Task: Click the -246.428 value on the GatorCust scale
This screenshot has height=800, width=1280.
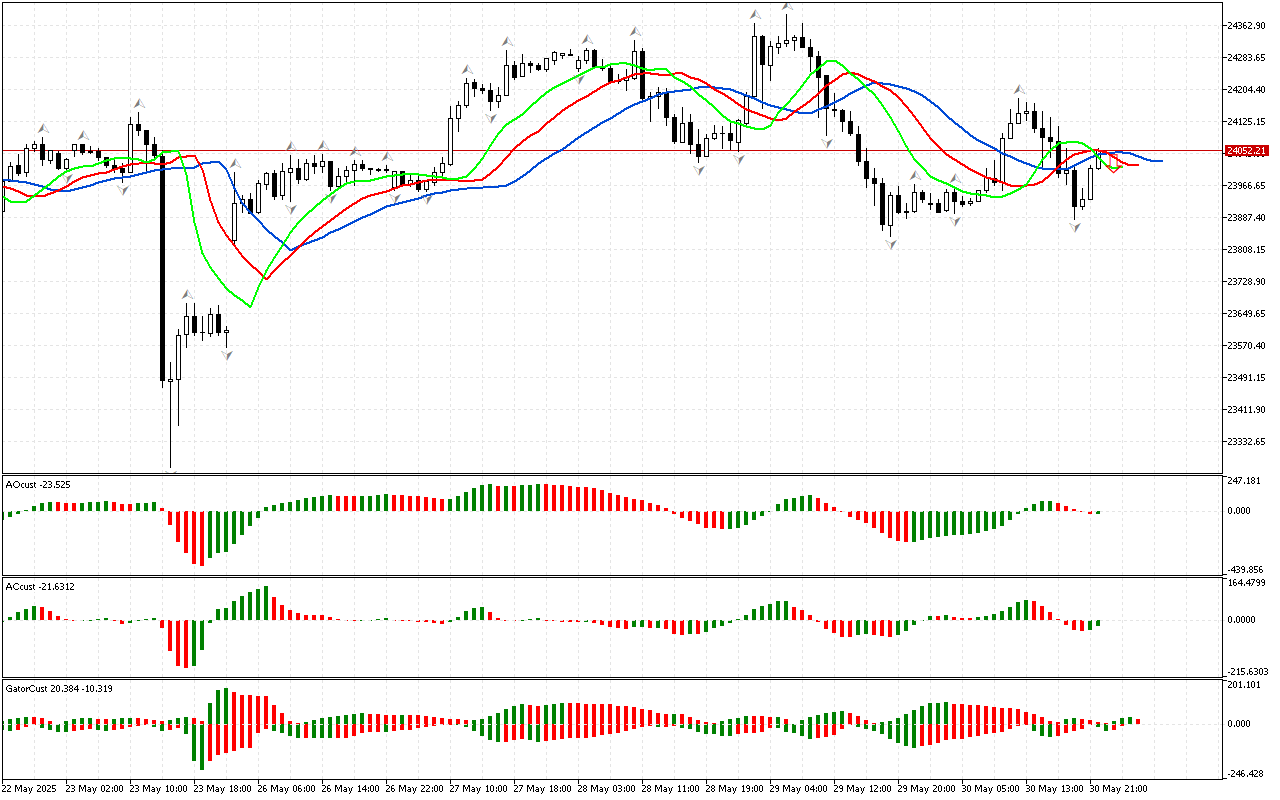Action: (1244, 774)
